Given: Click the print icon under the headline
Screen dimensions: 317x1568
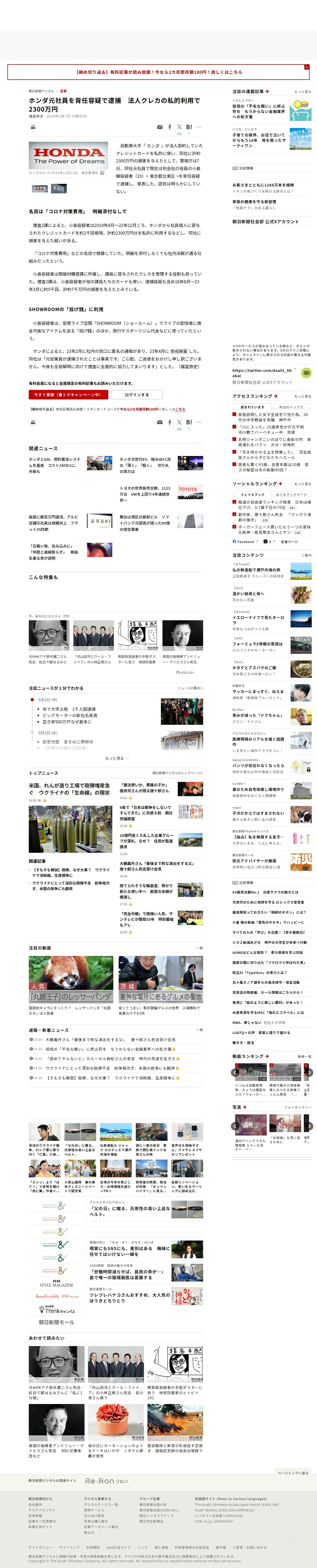Looking at the screenshot, I should point(33,127).
